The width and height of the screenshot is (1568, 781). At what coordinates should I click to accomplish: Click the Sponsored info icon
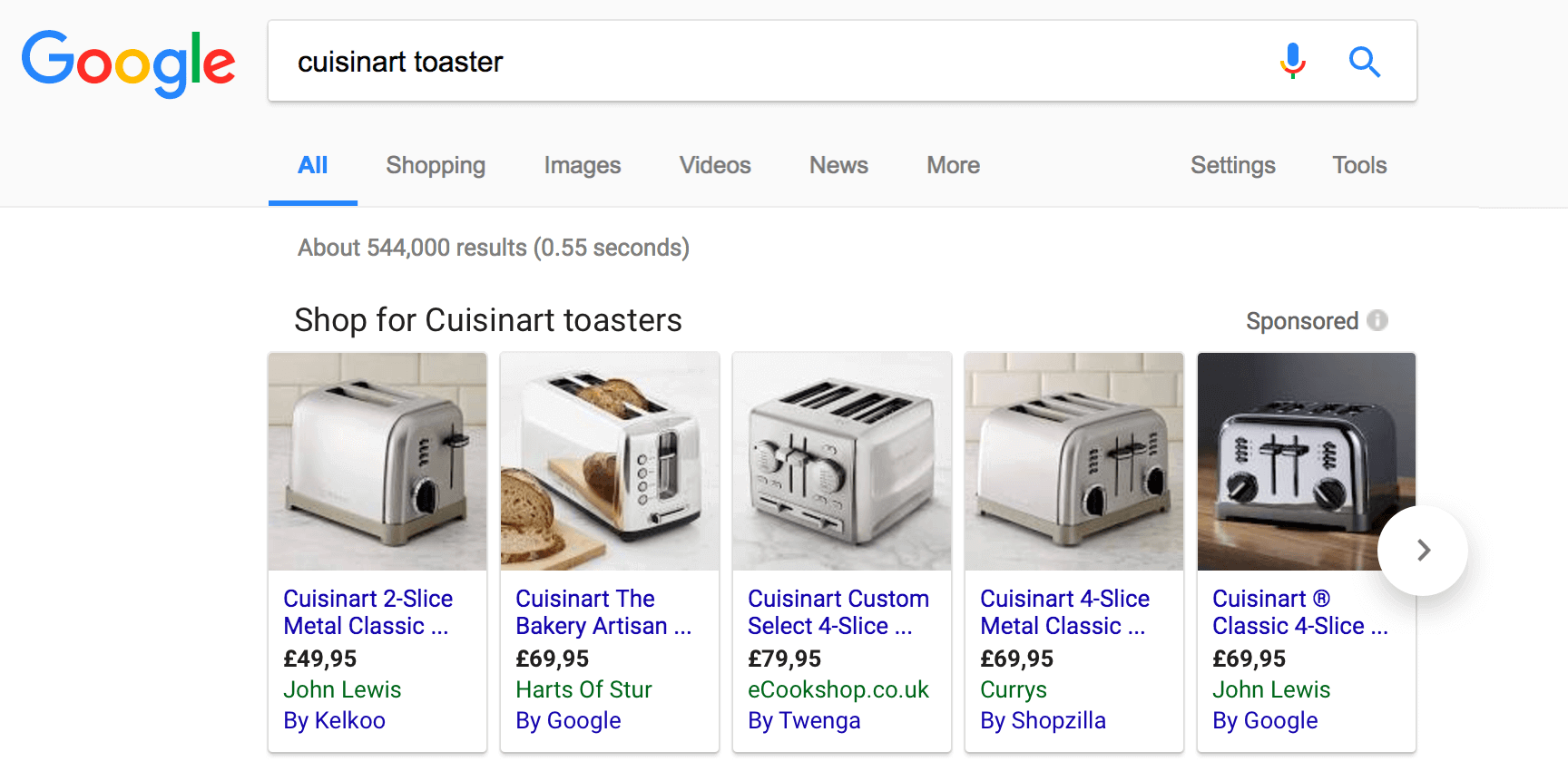1377,320
